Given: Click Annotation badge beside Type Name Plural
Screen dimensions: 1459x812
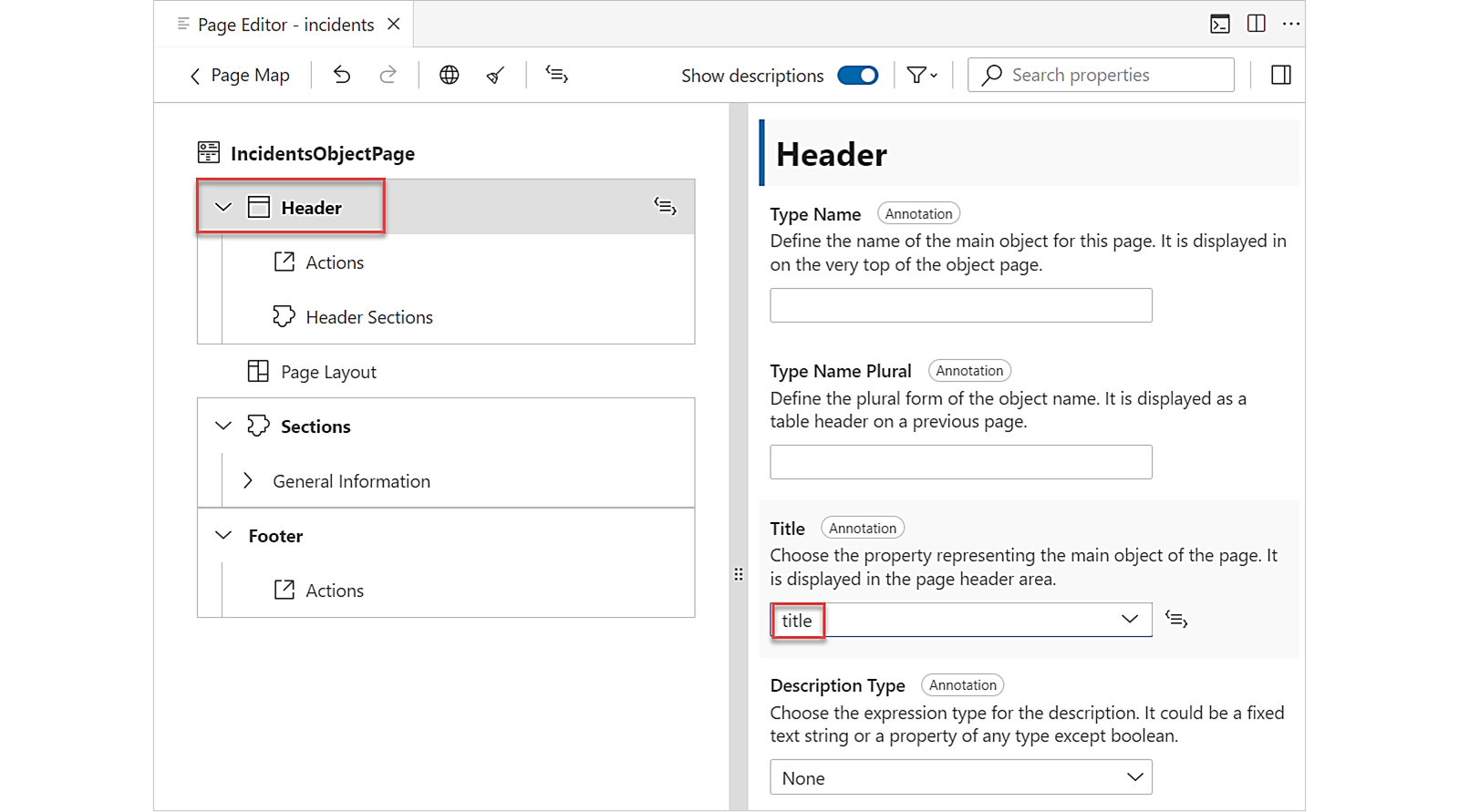Looking at the screenshot, I should click(969, 370).
